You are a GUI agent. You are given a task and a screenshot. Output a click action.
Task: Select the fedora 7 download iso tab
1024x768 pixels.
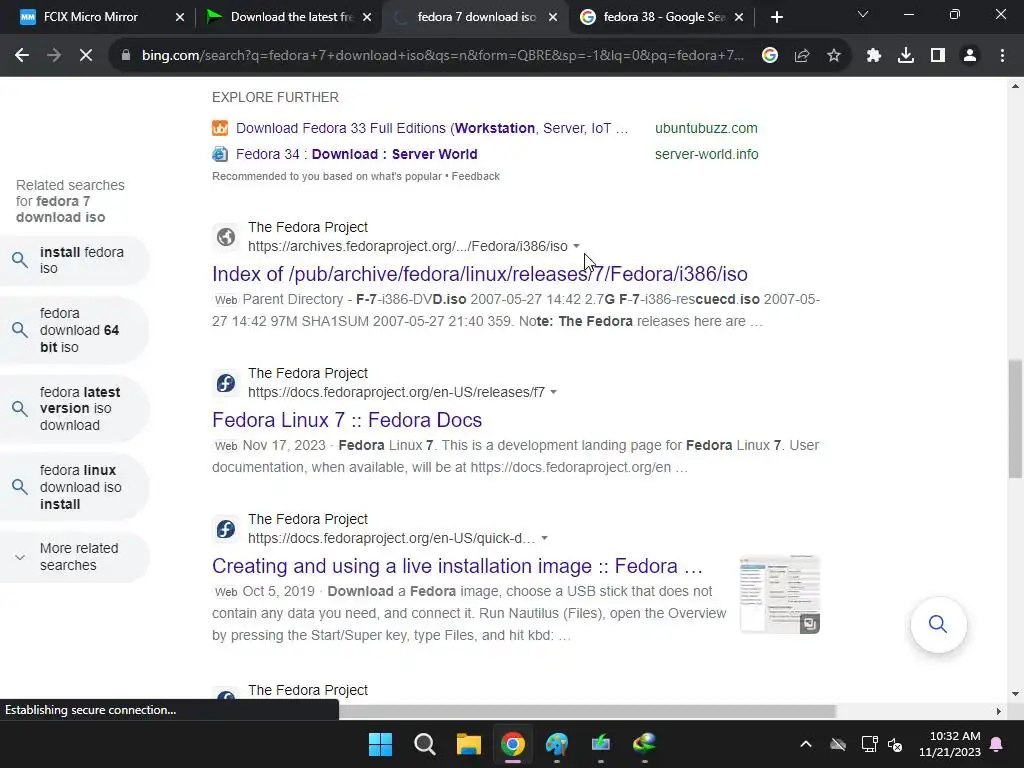click(477, 17)
